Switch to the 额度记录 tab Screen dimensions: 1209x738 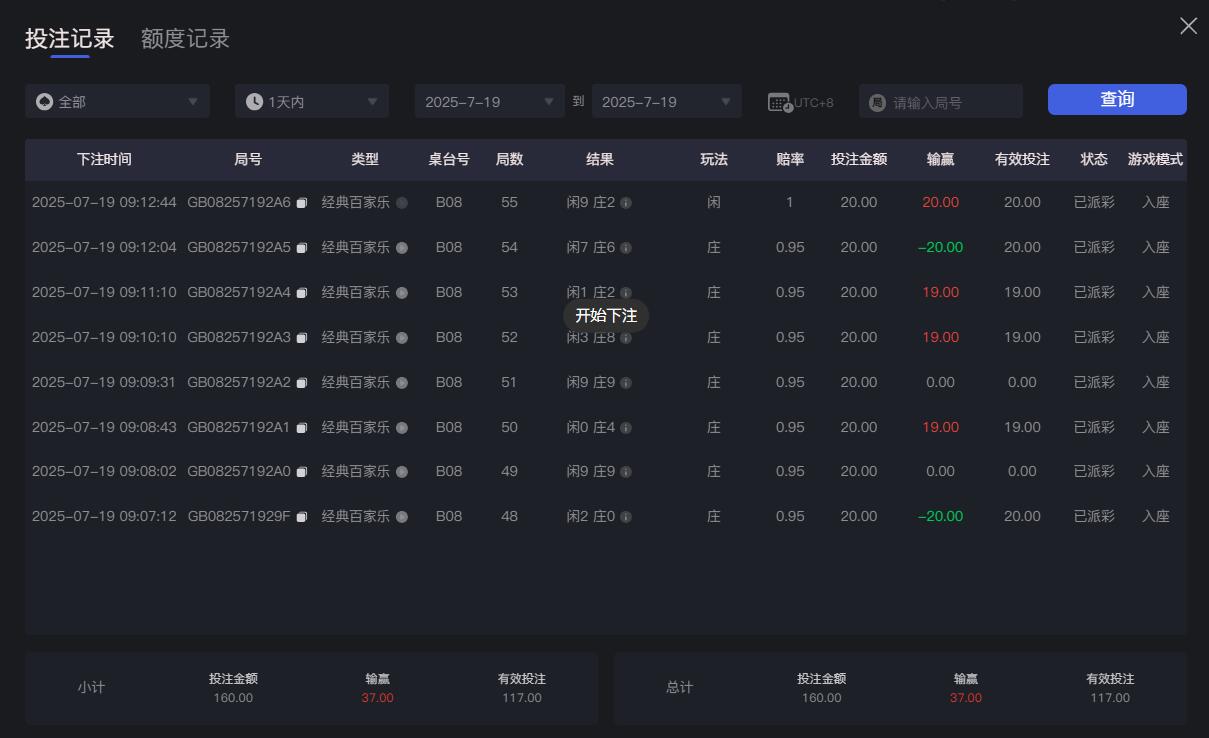coord(183,39)
